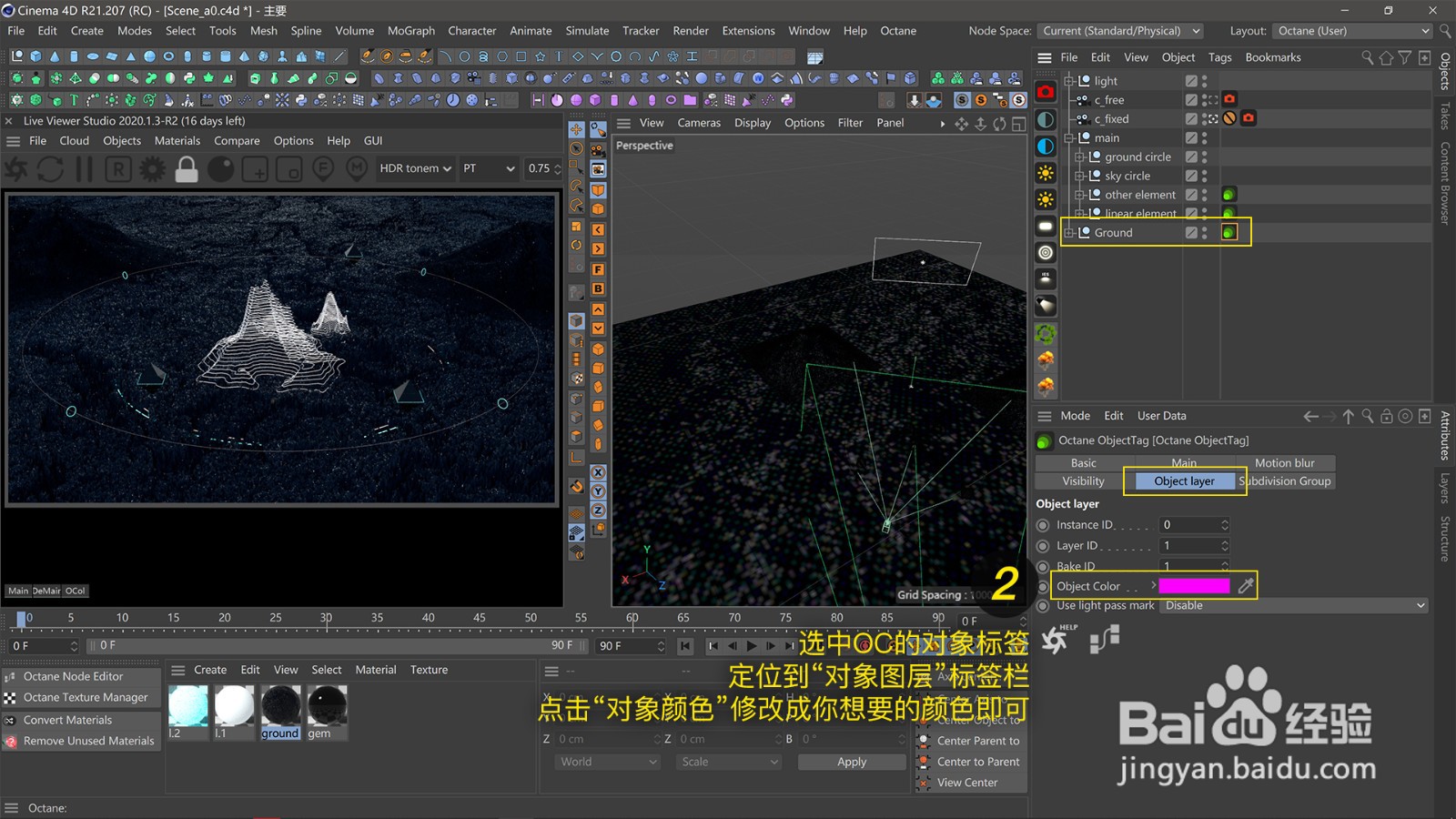This screenshot has height=819, width=1456.
Task: Open Octane Texture Manager
Action: point(86,698)
